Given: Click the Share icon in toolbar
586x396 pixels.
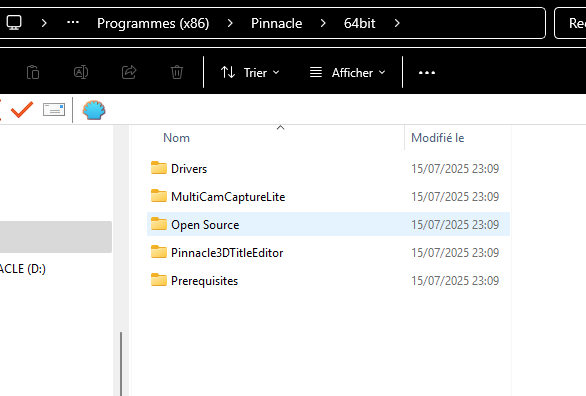Looking at the screenshot, I should [129, 72].
